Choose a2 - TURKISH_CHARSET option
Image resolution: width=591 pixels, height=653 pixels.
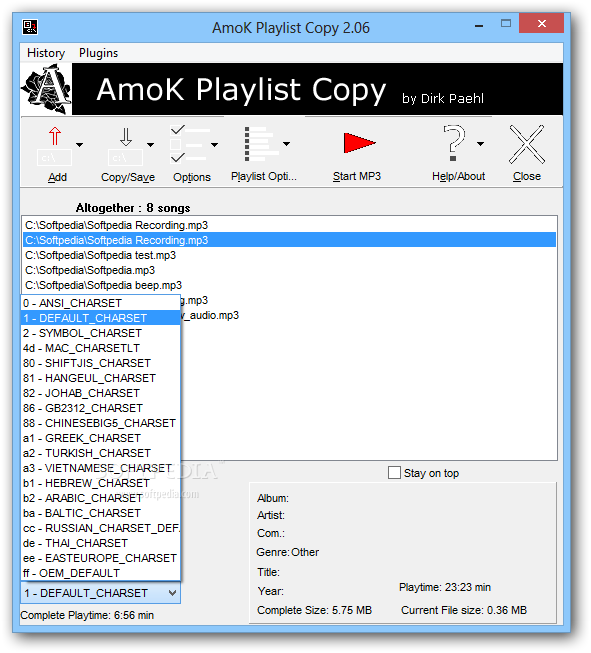(x=100, y=453)
